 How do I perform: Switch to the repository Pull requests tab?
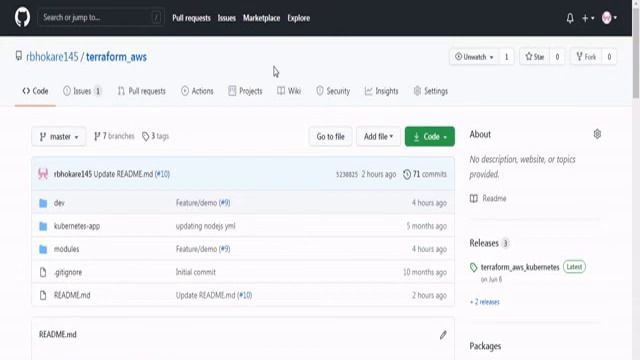coord(142,91)
